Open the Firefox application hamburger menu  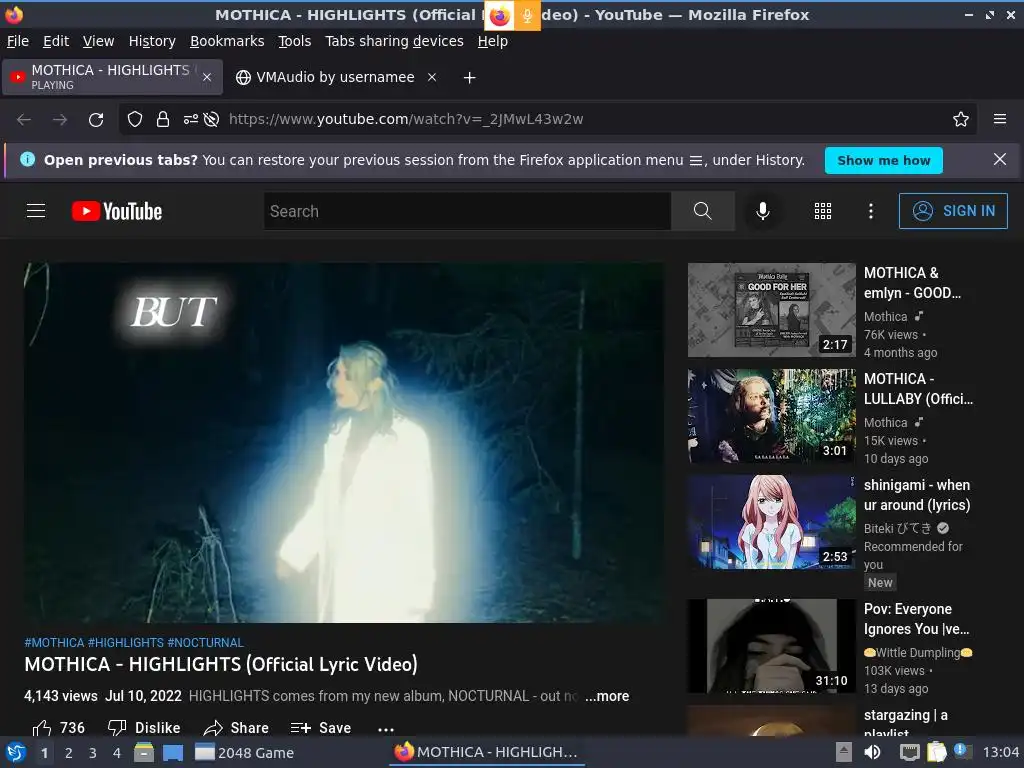[x=1000, y=119]
